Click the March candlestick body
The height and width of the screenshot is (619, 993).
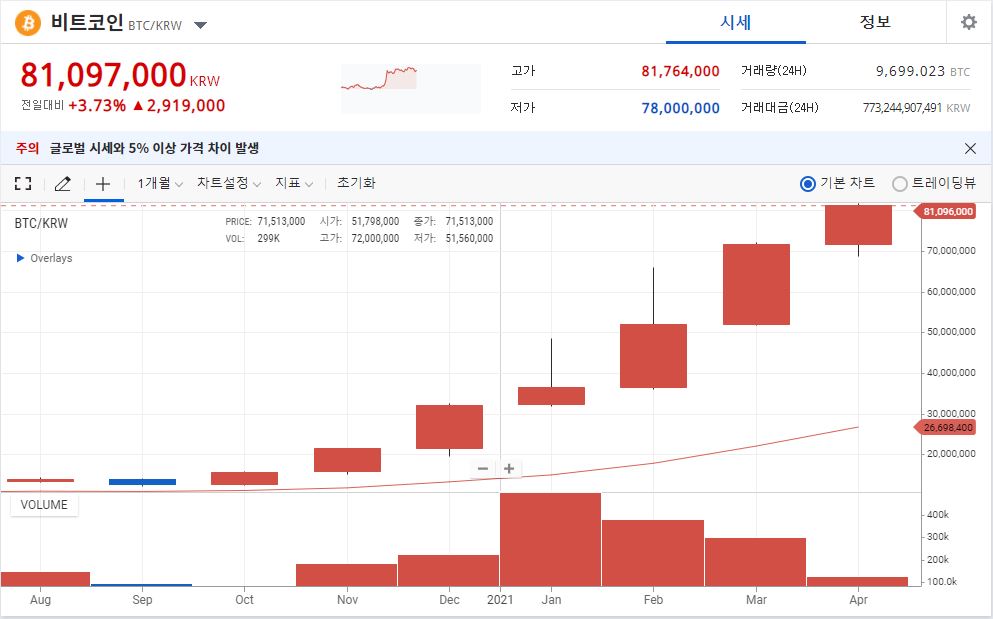pyautogui.click(x=756, y=284)
